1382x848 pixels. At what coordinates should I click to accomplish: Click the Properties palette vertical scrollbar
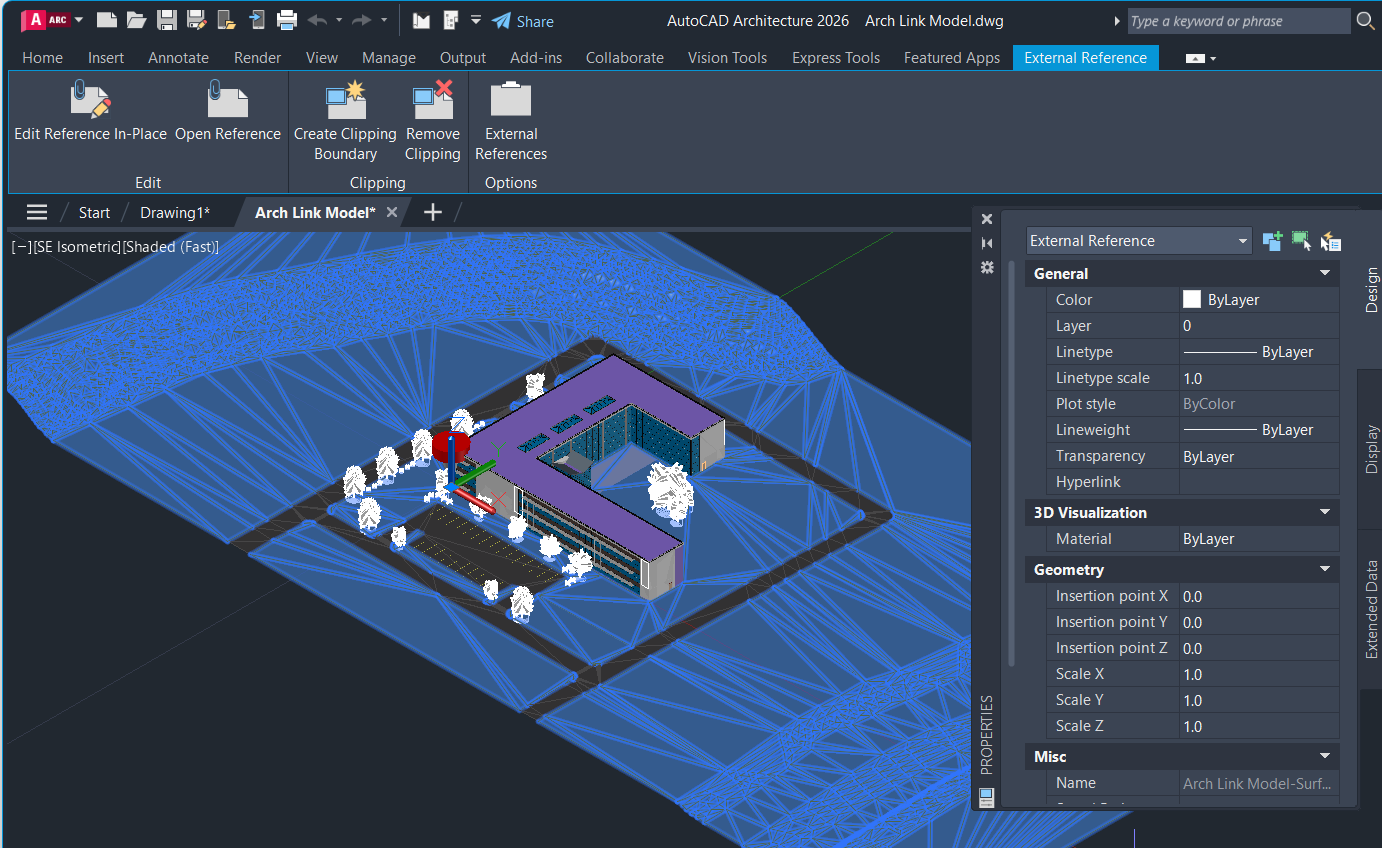(1011, 463)
